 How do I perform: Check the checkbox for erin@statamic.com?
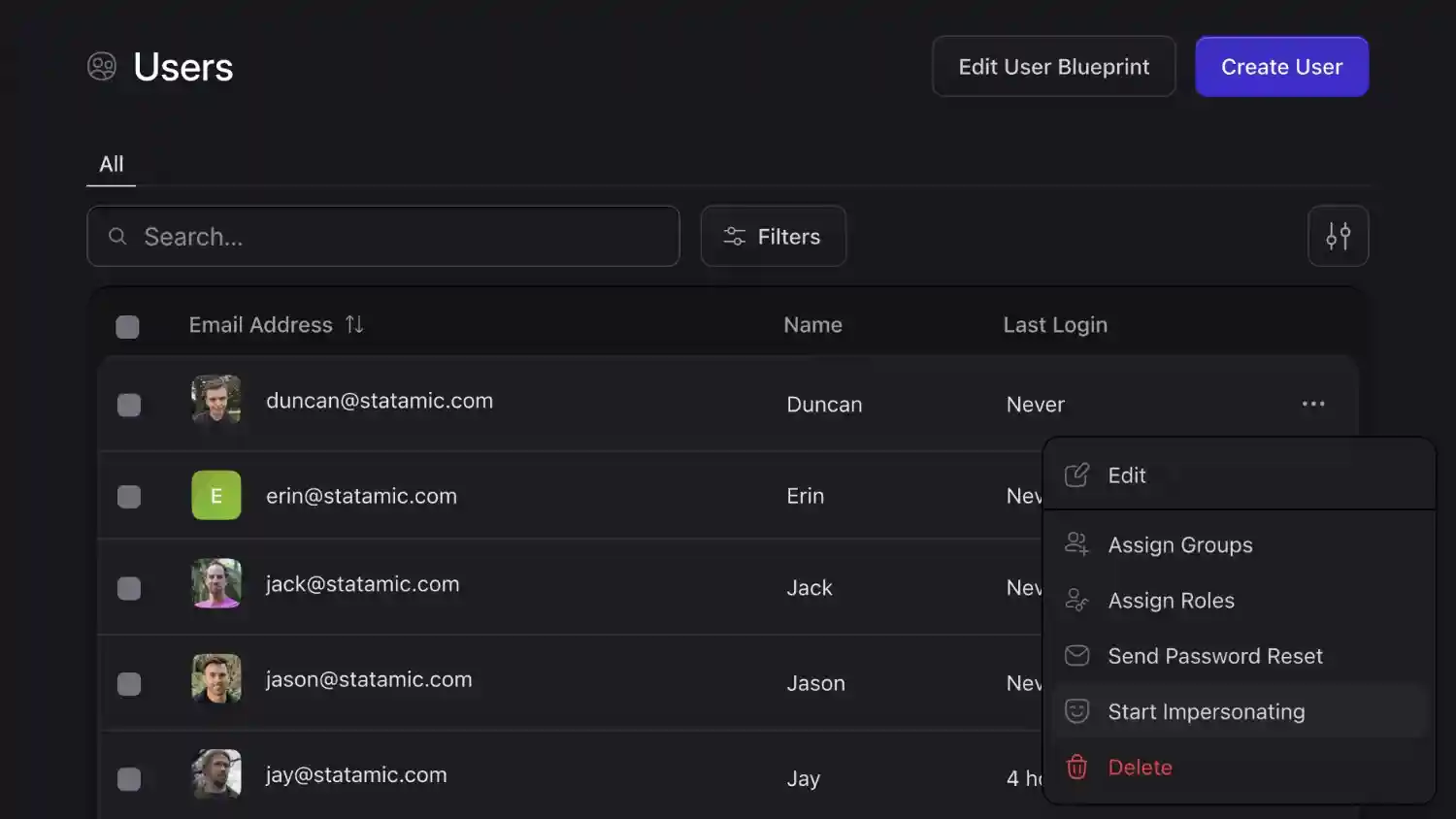129,496
